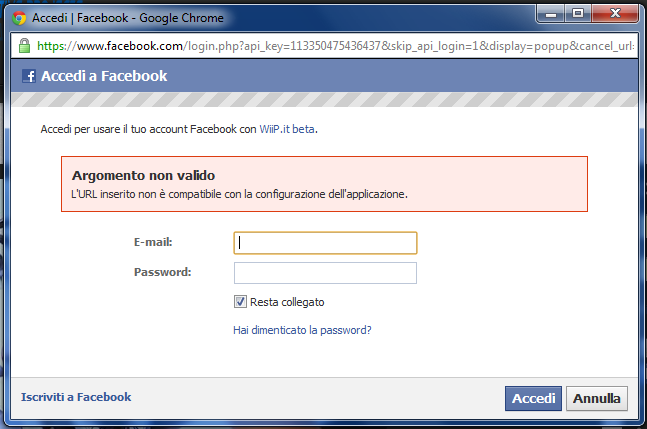The width and height of the screenshot is (647, 429).
Task: Maximize the Facebook login popup window
Action: [578, 14]
